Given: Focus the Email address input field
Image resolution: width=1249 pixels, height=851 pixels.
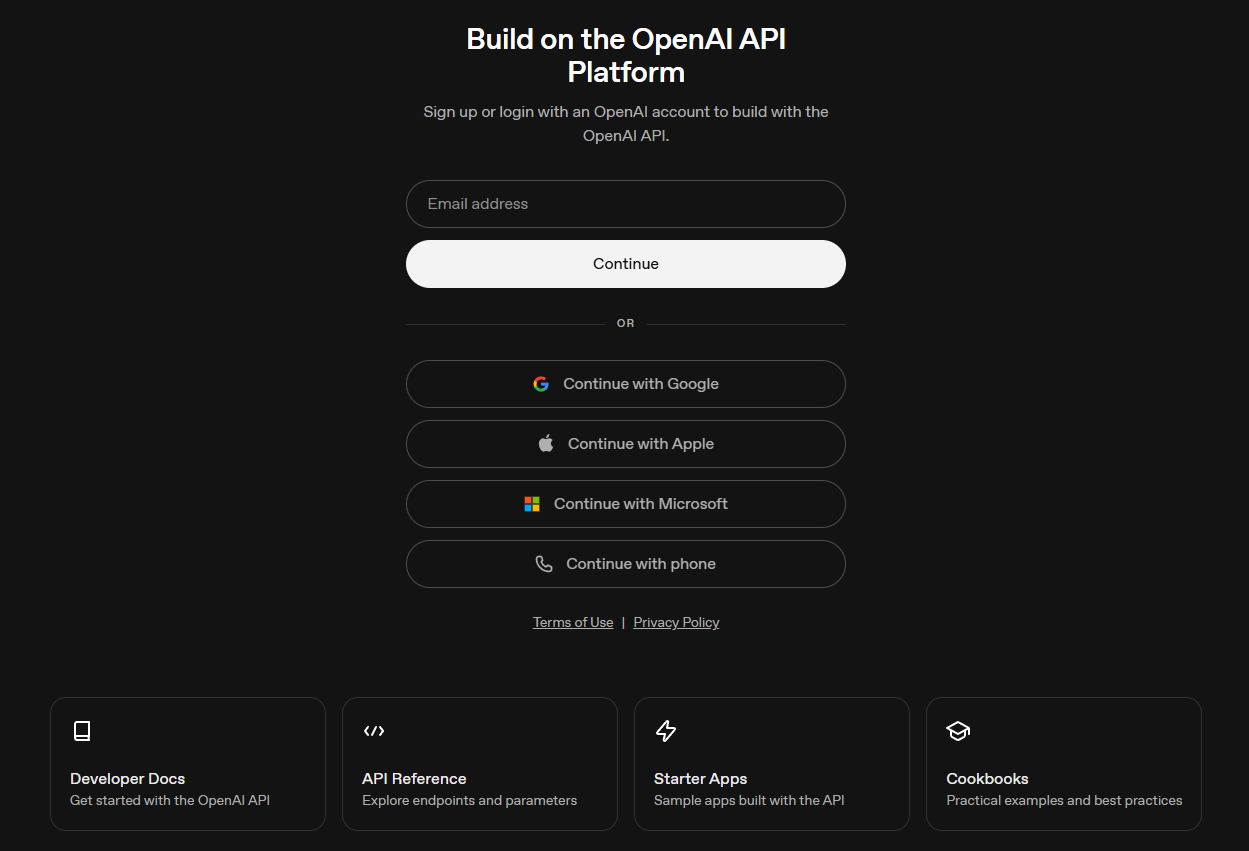Looking at the screenshot, I should pos(626,204).
